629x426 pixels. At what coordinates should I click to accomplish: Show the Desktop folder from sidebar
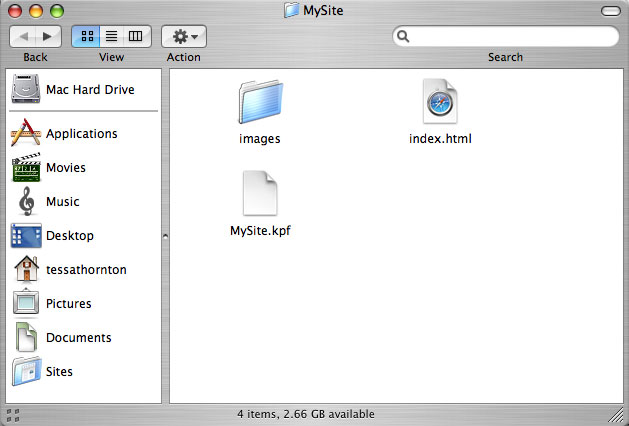tap(53, 235)
